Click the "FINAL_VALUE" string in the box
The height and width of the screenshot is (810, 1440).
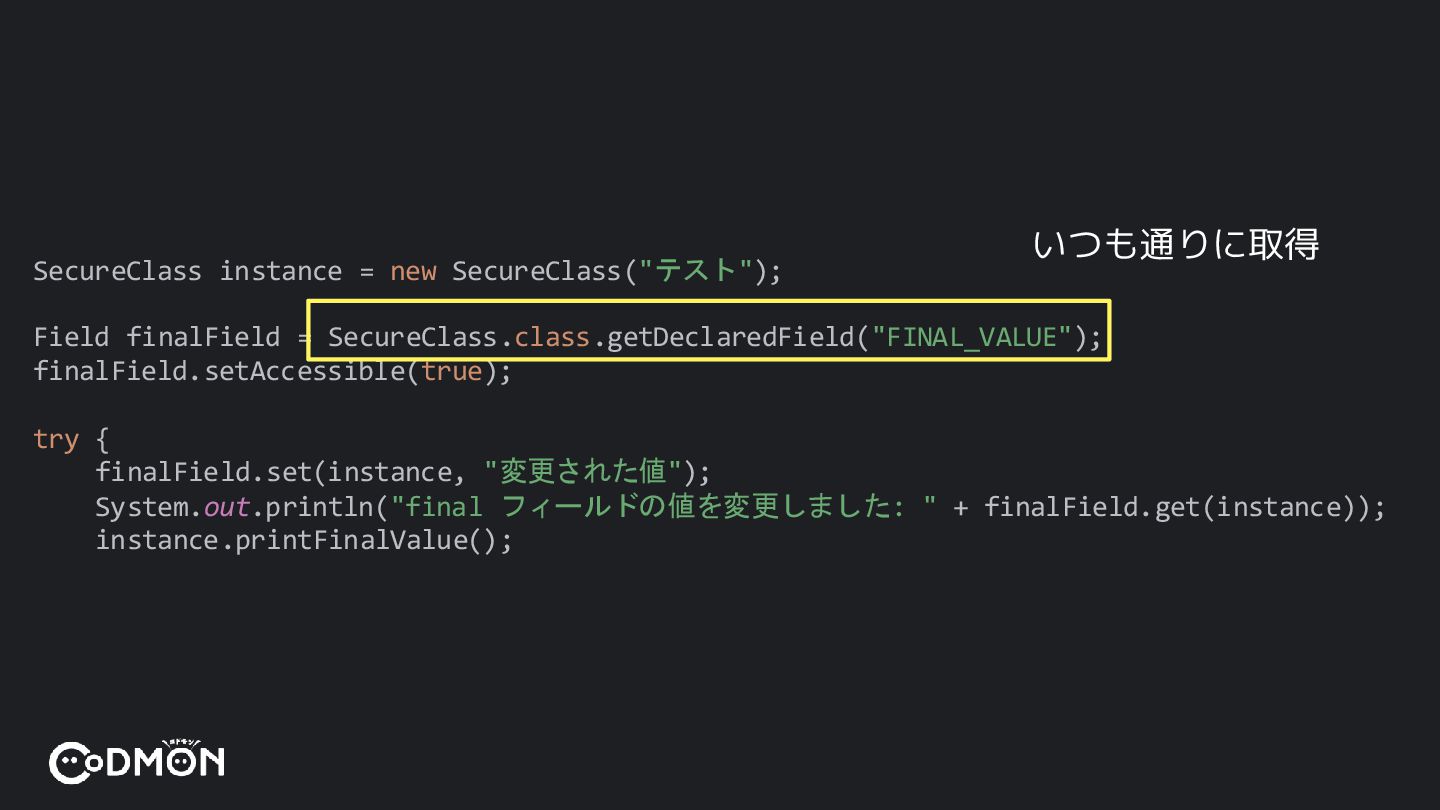click(972, 337)
